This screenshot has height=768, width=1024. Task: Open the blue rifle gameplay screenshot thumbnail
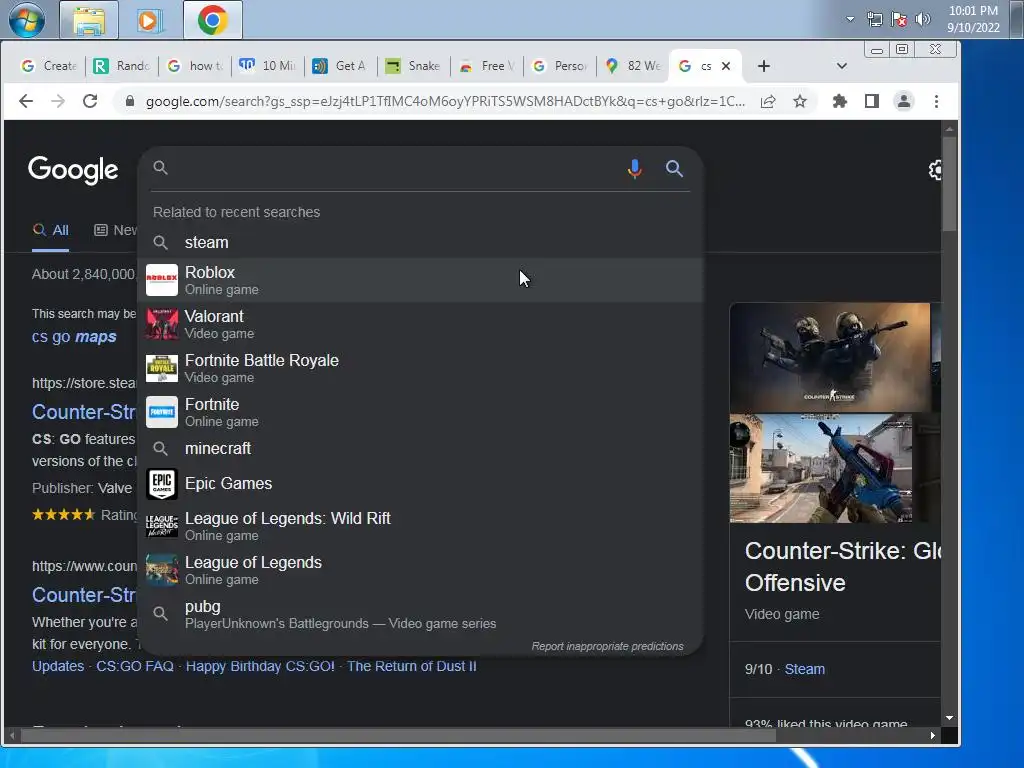tap(820, 468)
